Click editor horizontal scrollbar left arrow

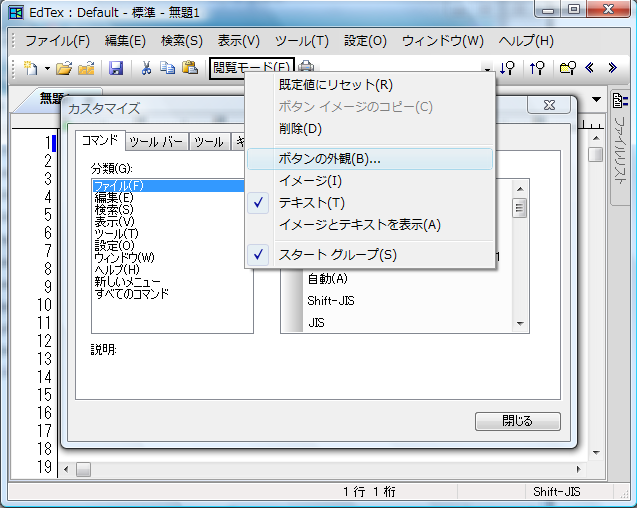pos(66,469)
